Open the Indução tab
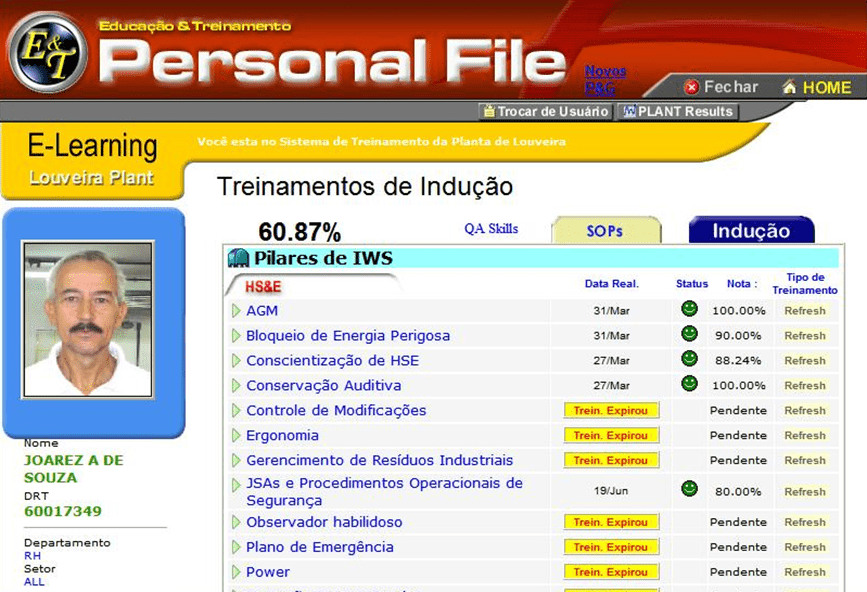Viewport: 867px width, 592px height. [751, 231]
